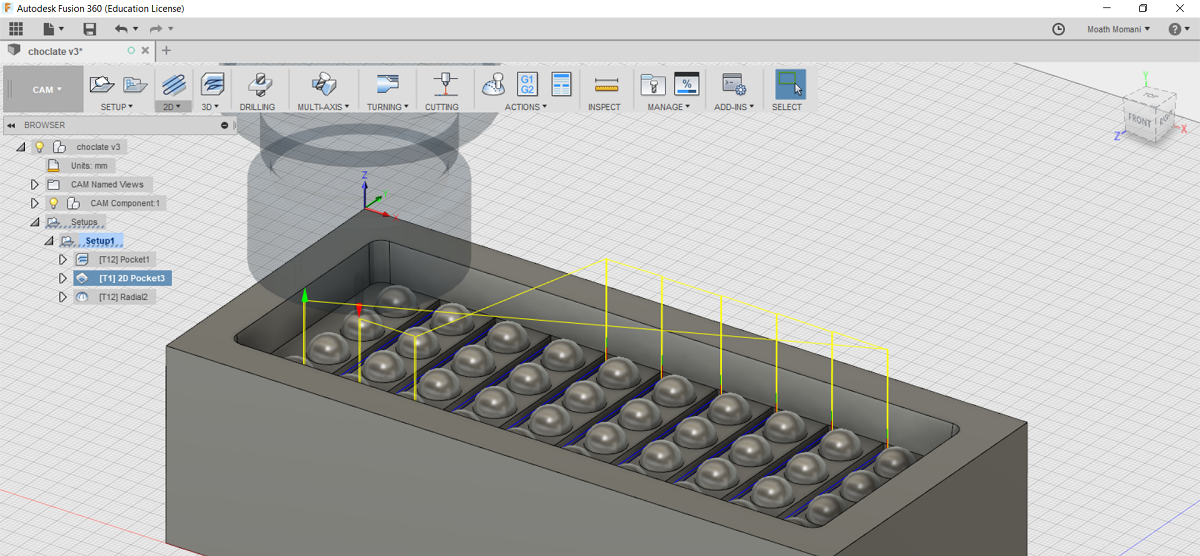Add a new design tab
This screenshot has height=556, width=1200.
pos(166,50)
